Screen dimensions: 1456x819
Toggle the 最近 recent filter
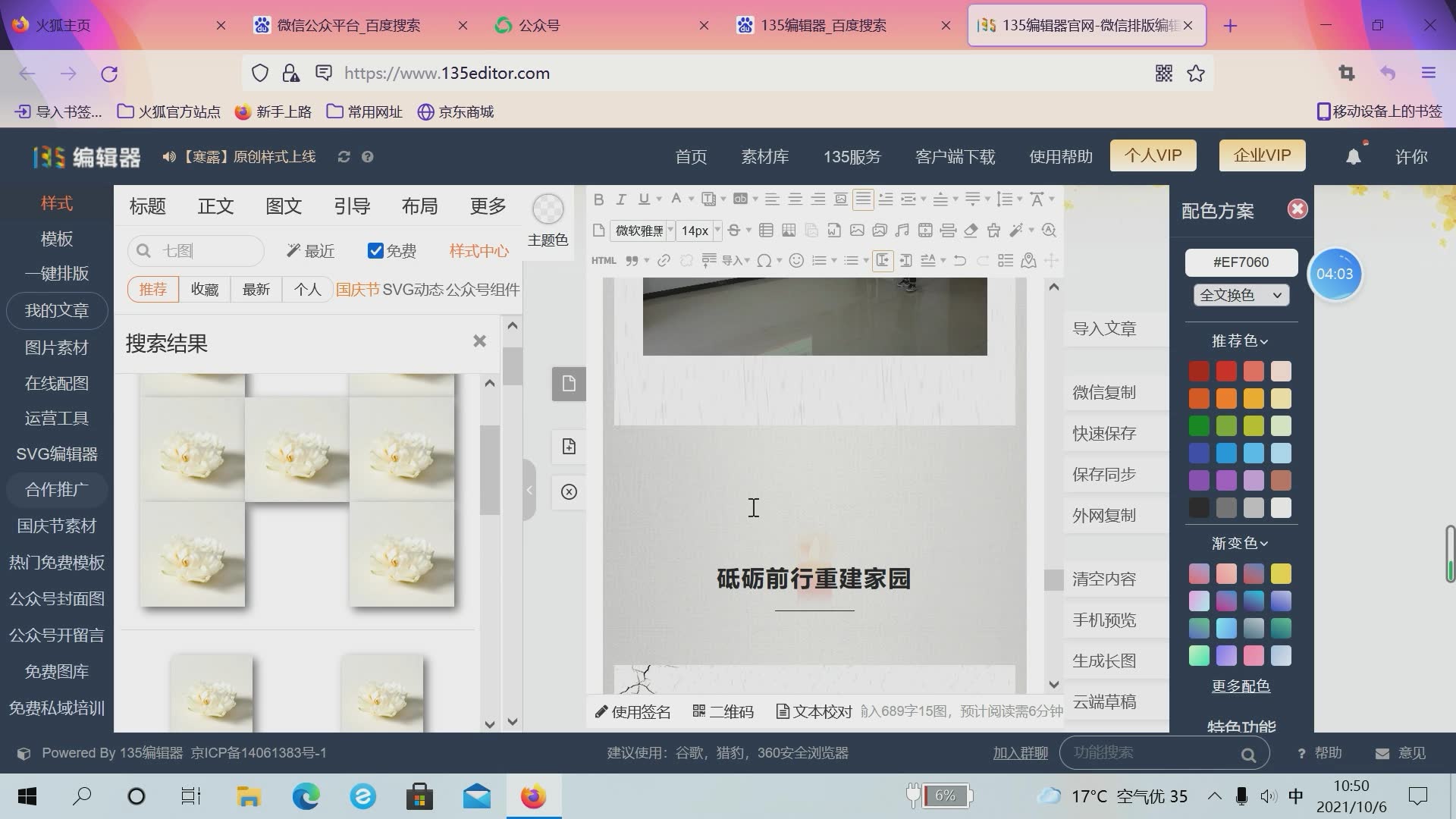(x=311, y=251)
